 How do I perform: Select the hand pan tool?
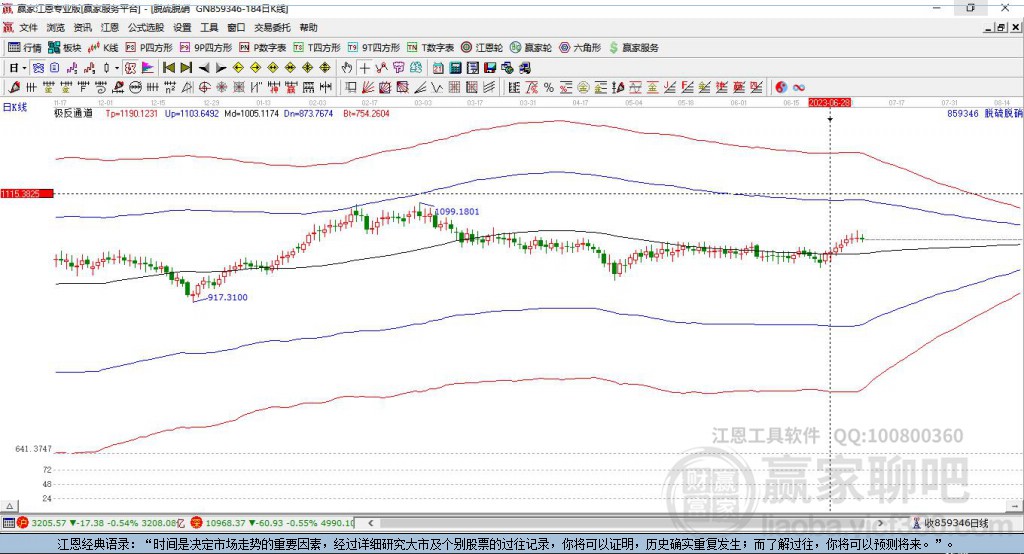347,68
